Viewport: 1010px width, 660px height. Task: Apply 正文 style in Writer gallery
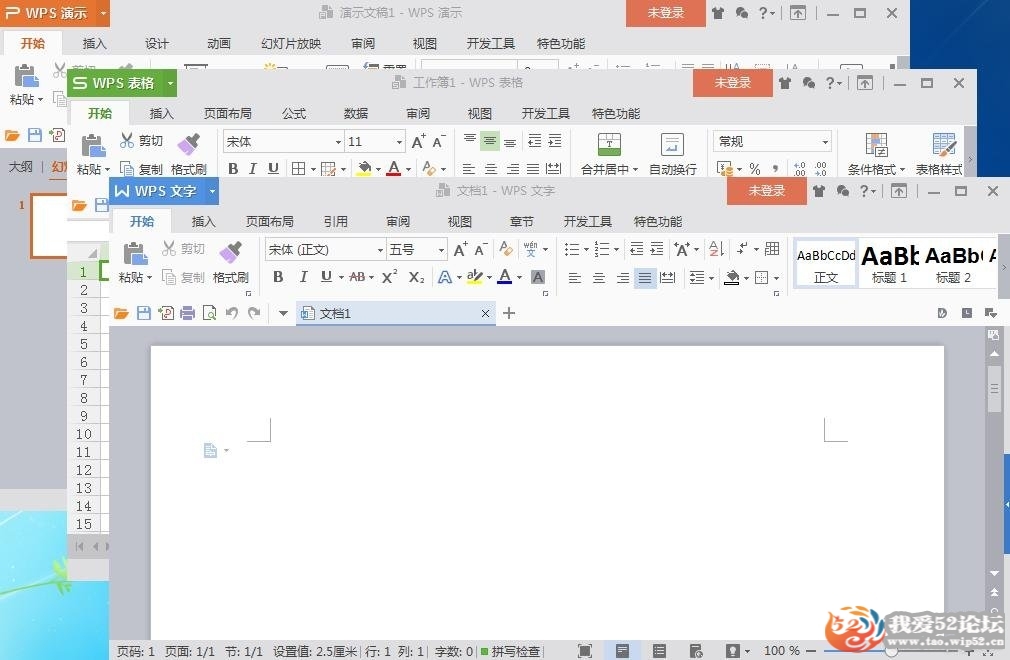[x=826, y=265]
